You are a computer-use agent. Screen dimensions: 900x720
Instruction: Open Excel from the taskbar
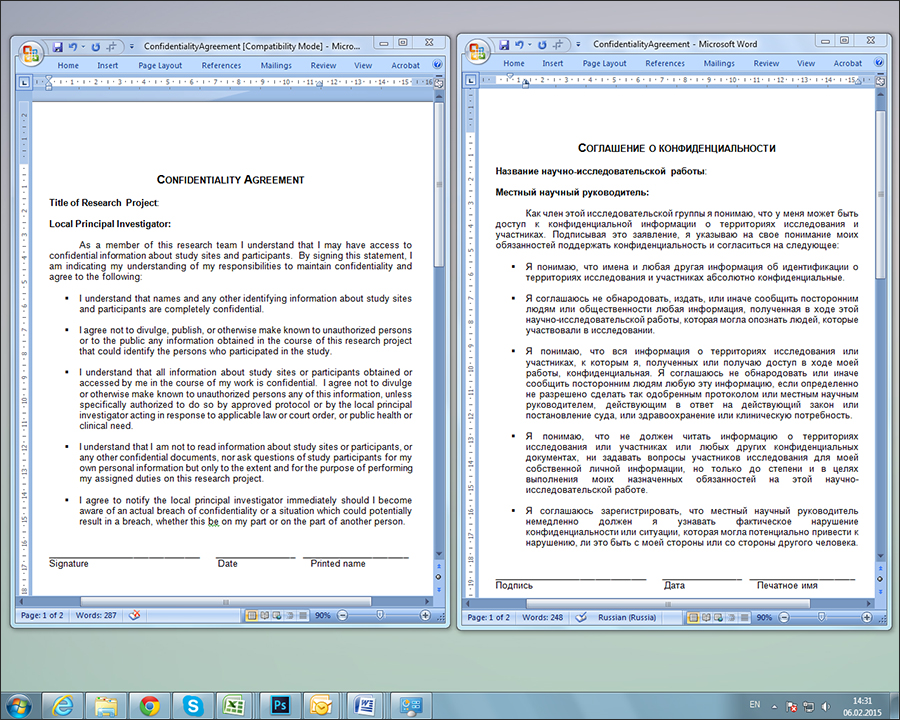235,705
